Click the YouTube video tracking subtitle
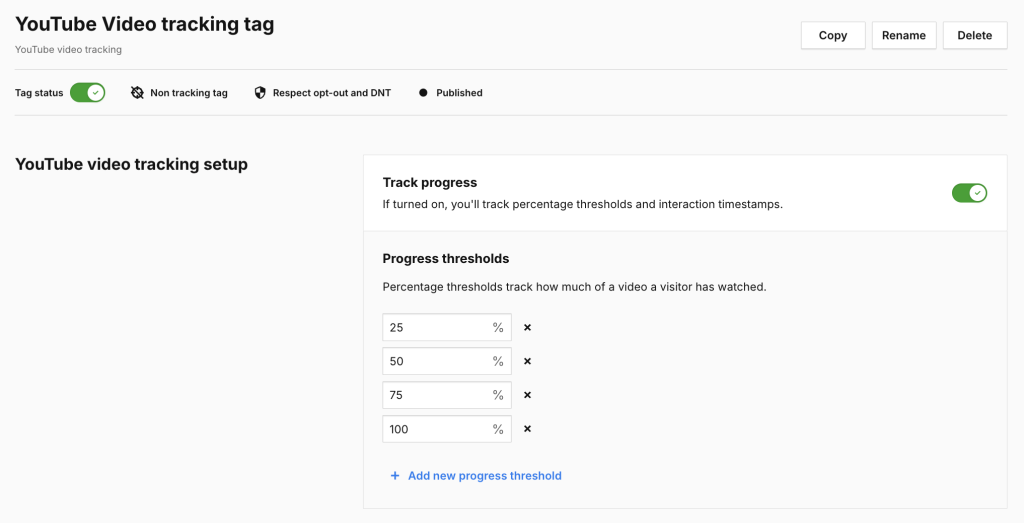1024x523 pixels. coord(69,50)
